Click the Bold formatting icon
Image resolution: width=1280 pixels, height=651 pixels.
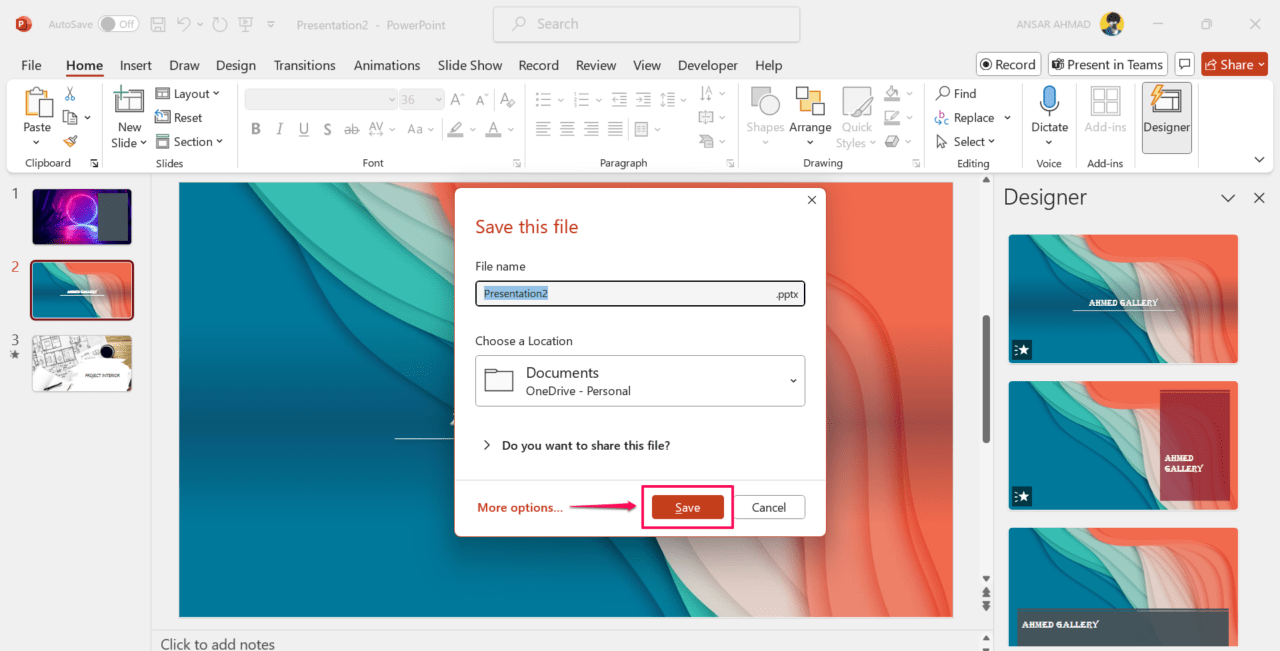point(256,129)
